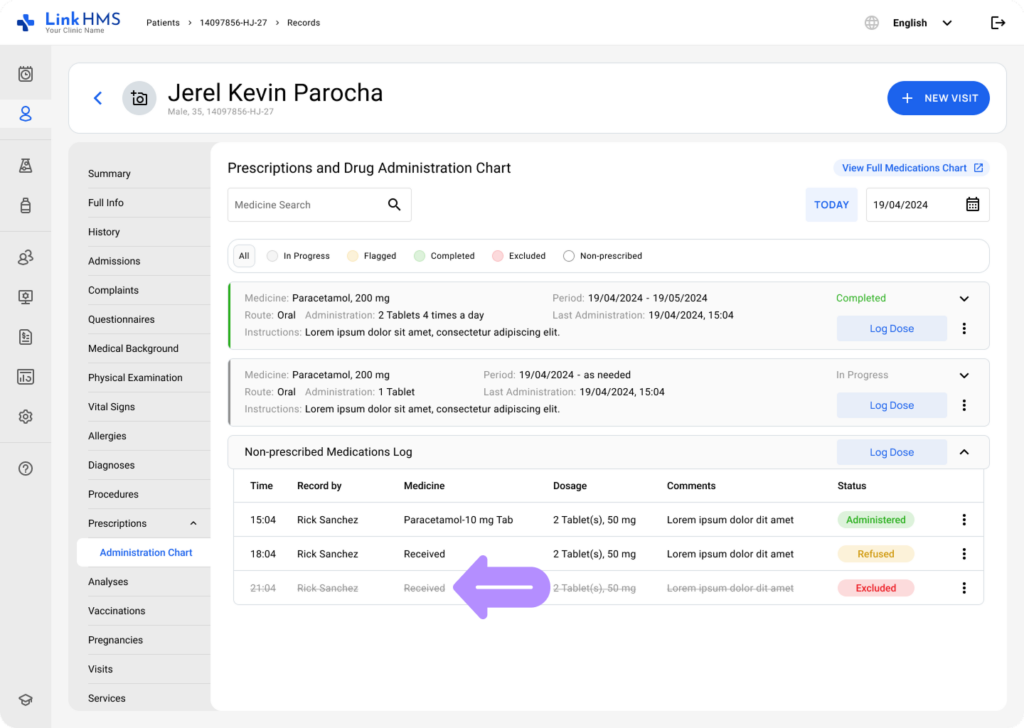
Task: Select the In Progress filter
Action: [297, 256]
